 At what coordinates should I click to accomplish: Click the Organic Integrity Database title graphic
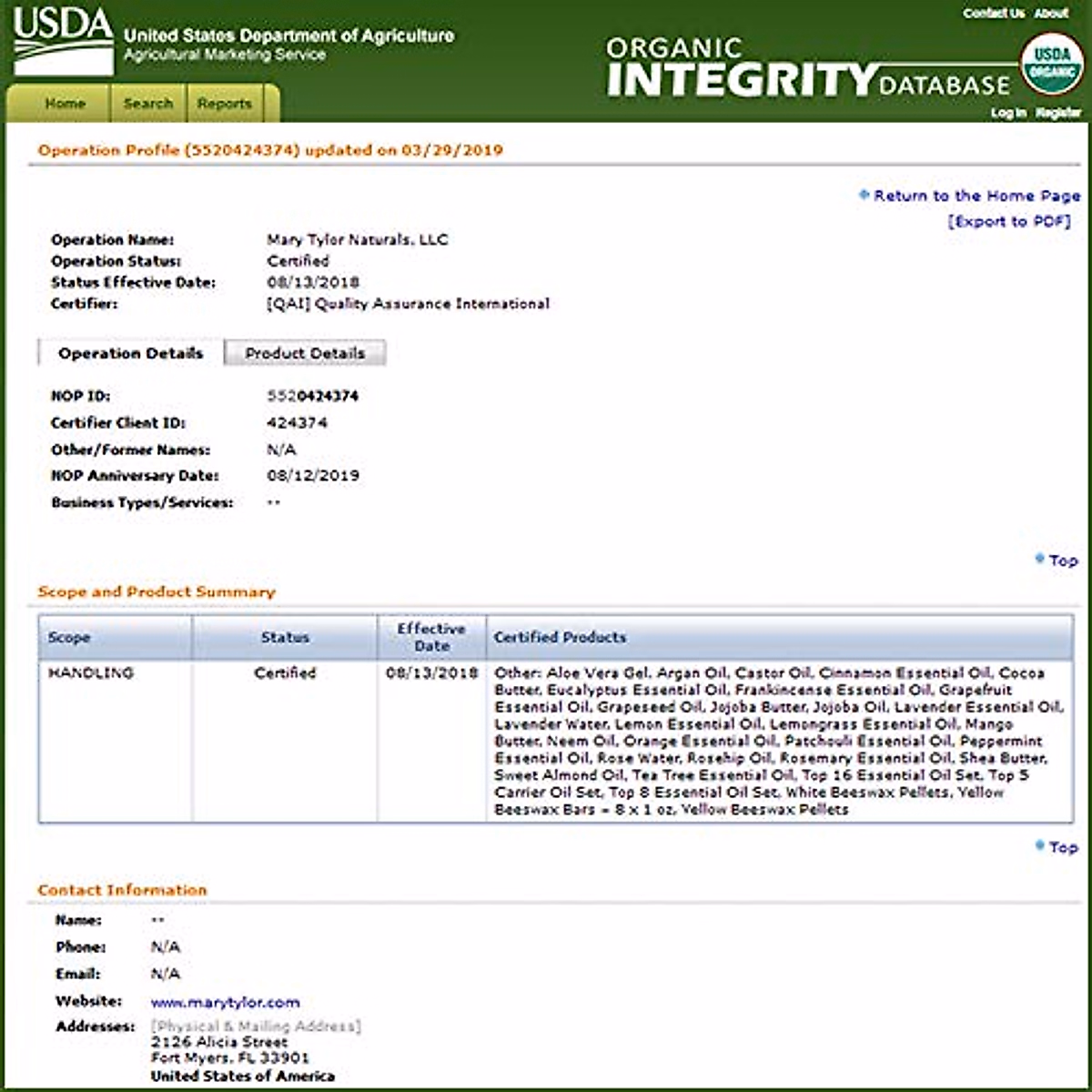(x=808, y=68)
